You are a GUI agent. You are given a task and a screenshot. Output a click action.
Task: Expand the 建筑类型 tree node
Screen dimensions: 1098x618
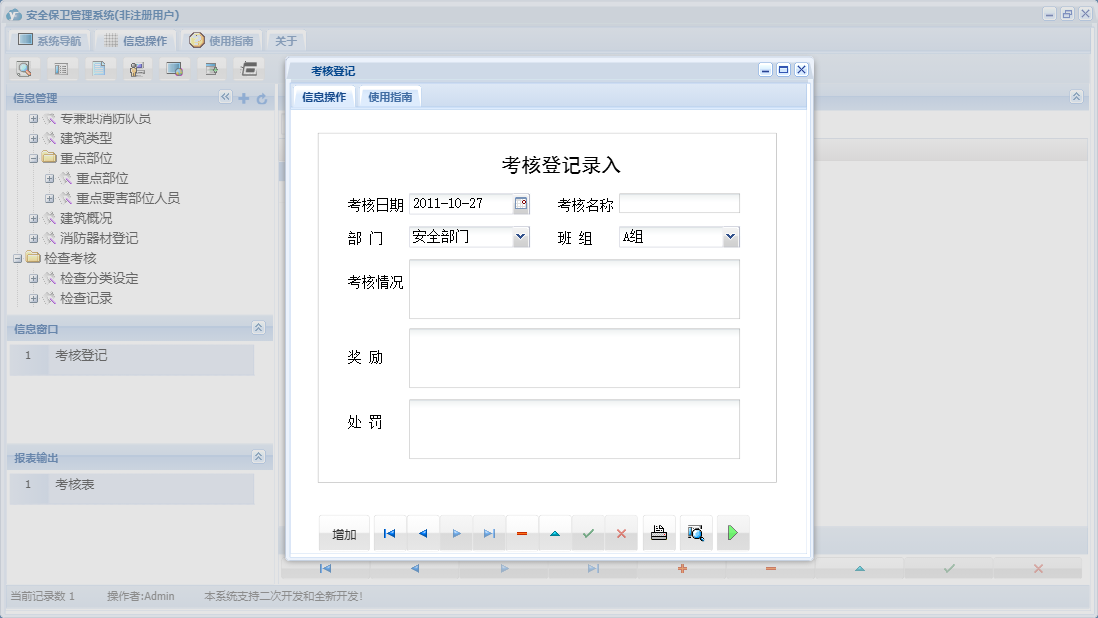click(x=35, y=138)
